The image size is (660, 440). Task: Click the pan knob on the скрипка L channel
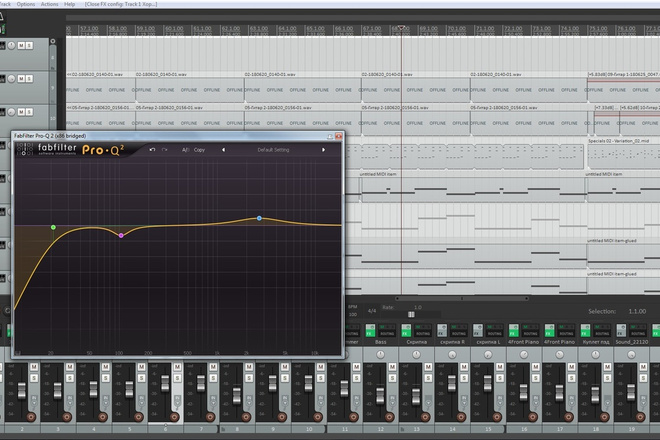pos(488,355)
